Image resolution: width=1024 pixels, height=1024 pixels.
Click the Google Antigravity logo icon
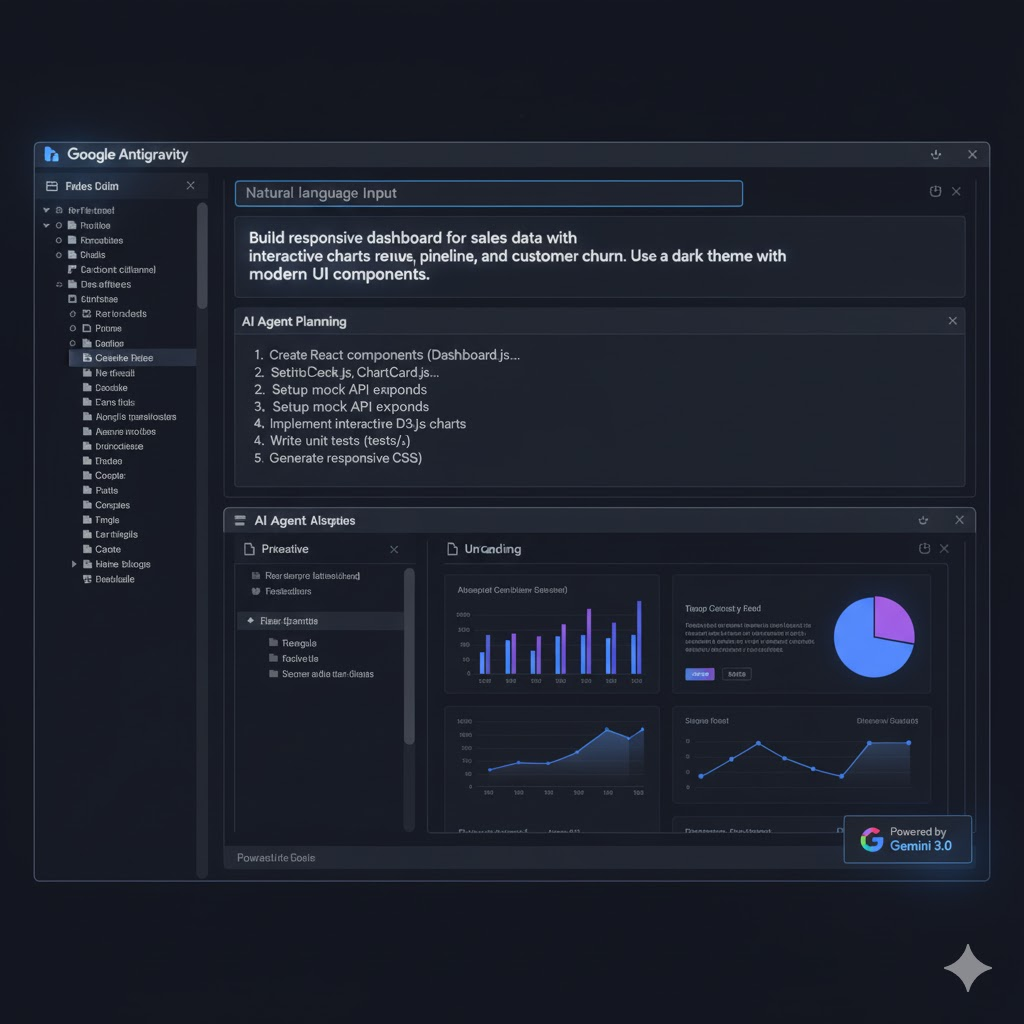point(52,155)
